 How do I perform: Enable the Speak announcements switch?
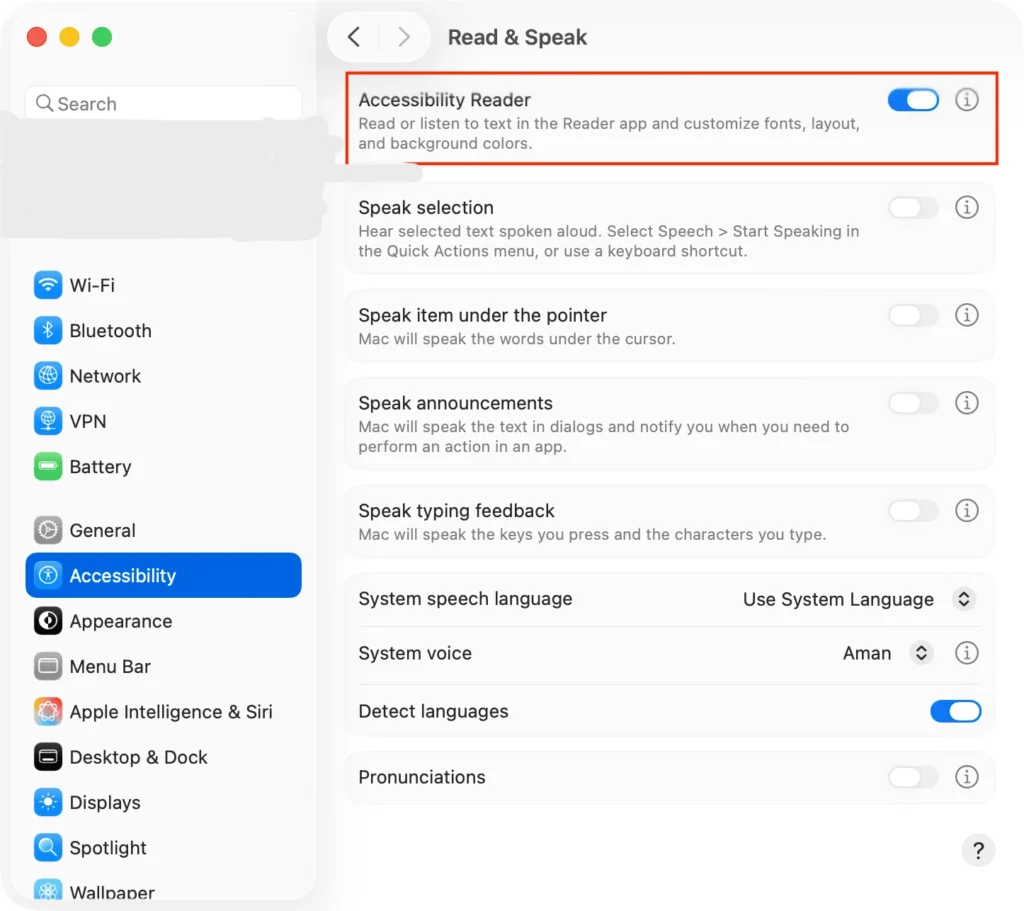pos(913,403)
